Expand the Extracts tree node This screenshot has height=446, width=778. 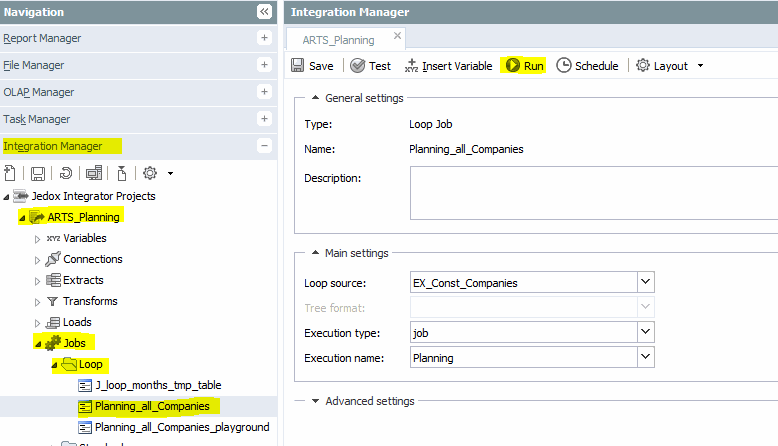pos(37,281)
